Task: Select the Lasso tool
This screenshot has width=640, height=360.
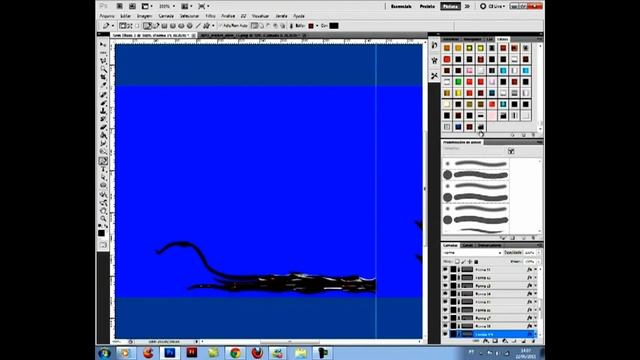Action: pyautogui.click(x=103, y=61)
